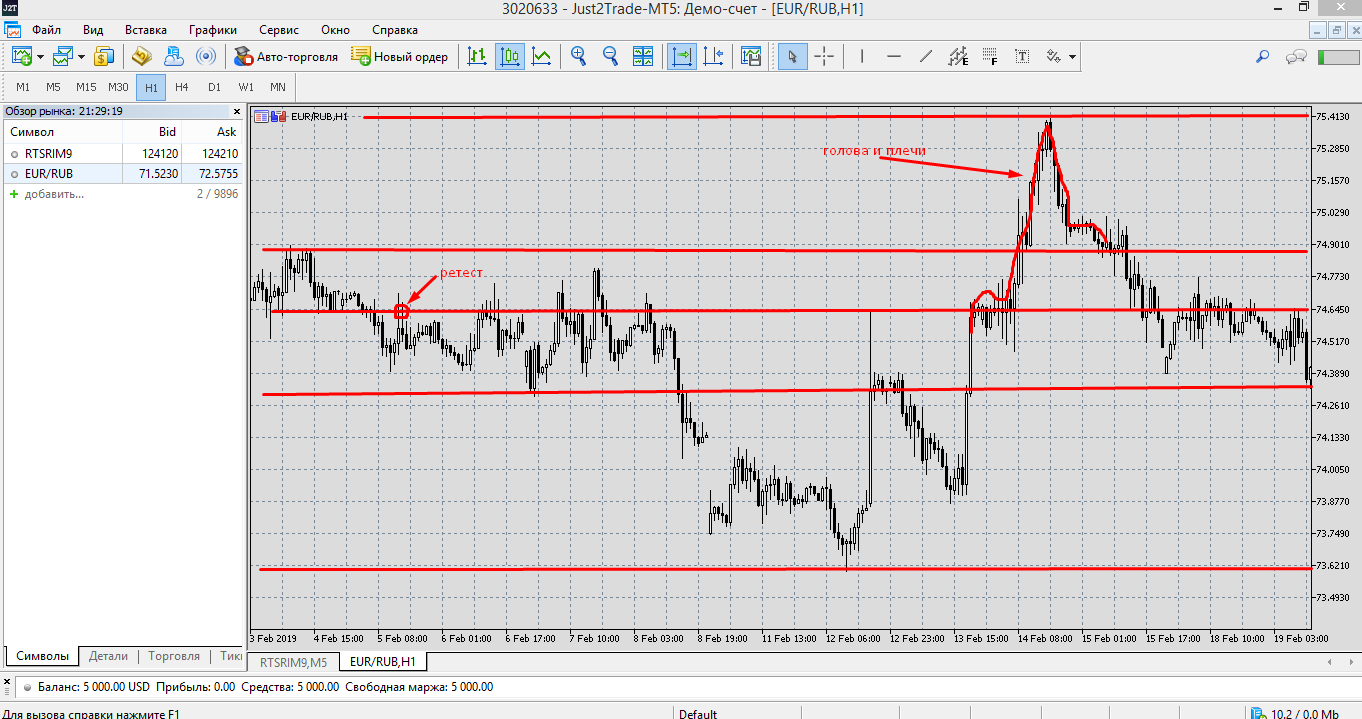The height and width of the screenshot is (719, 1362).
Task: Select the horizontal line tool
Action: pos(894,56)
